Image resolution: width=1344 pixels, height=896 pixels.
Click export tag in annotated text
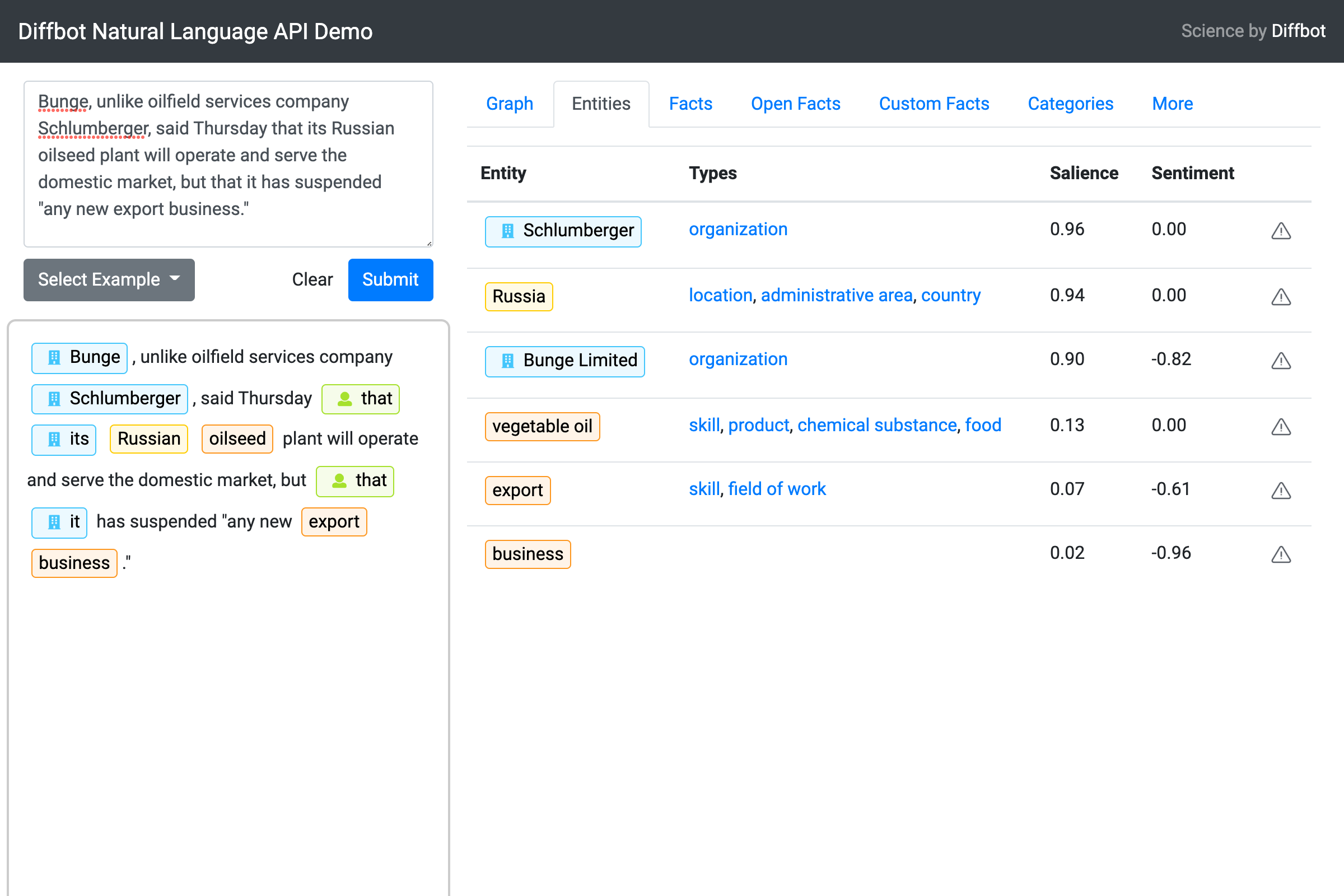tap(334, 522)
